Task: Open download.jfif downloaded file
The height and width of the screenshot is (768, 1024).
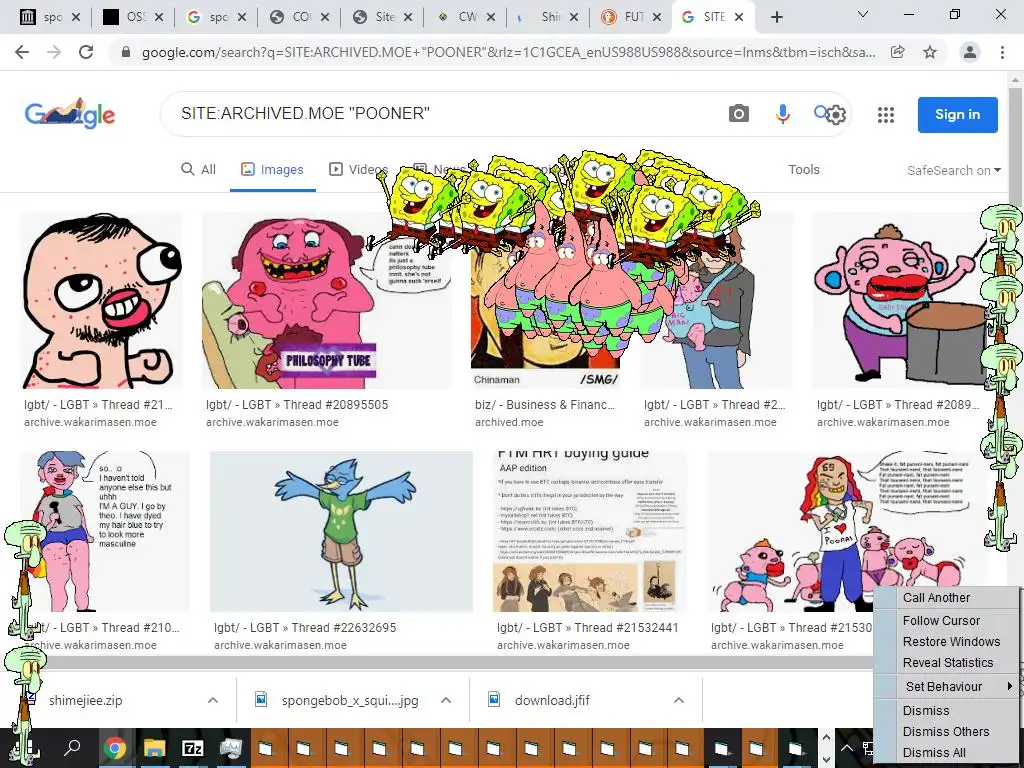Action: [552, 700]
